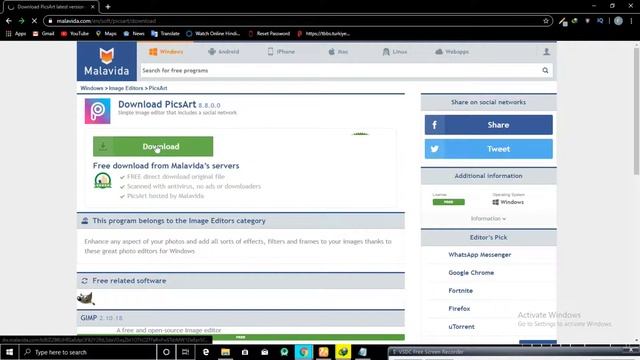Image resolution: width=640 pixels, height=360 pixels.
Task: Click the PicsArt app logo icon
Action: tap(98, 111)
